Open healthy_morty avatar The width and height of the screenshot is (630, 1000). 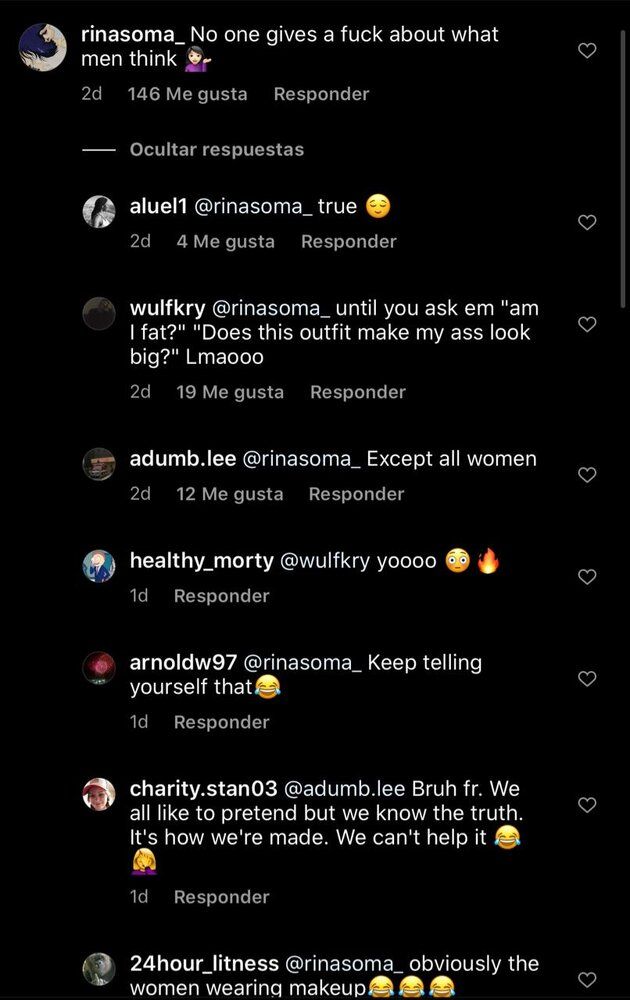click(x=99, y=566)
